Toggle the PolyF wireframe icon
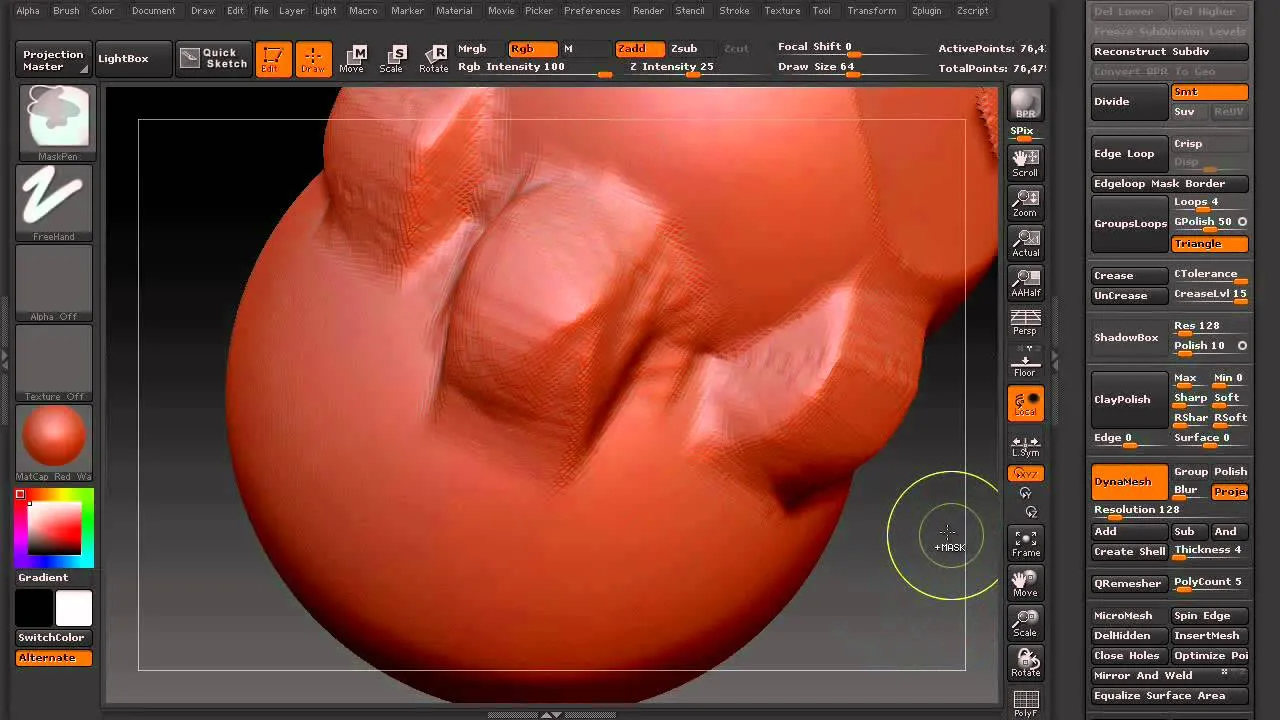 [x=1025, y=703]
